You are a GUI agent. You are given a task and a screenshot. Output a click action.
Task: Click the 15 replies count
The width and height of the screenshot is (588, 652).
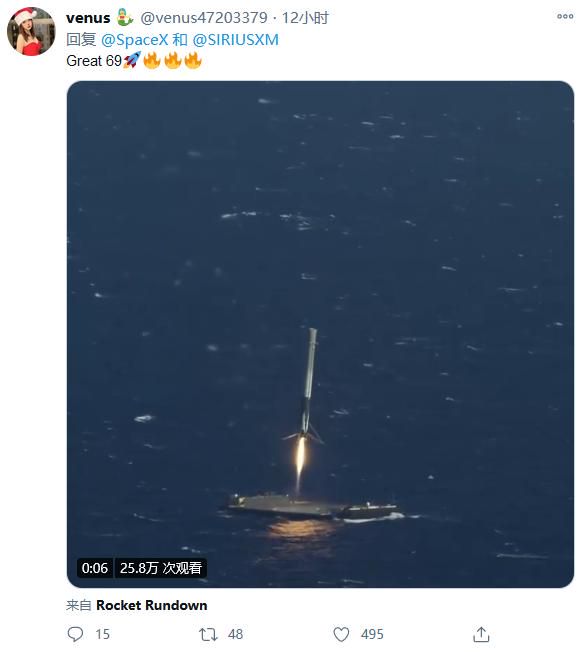[103, 635]
